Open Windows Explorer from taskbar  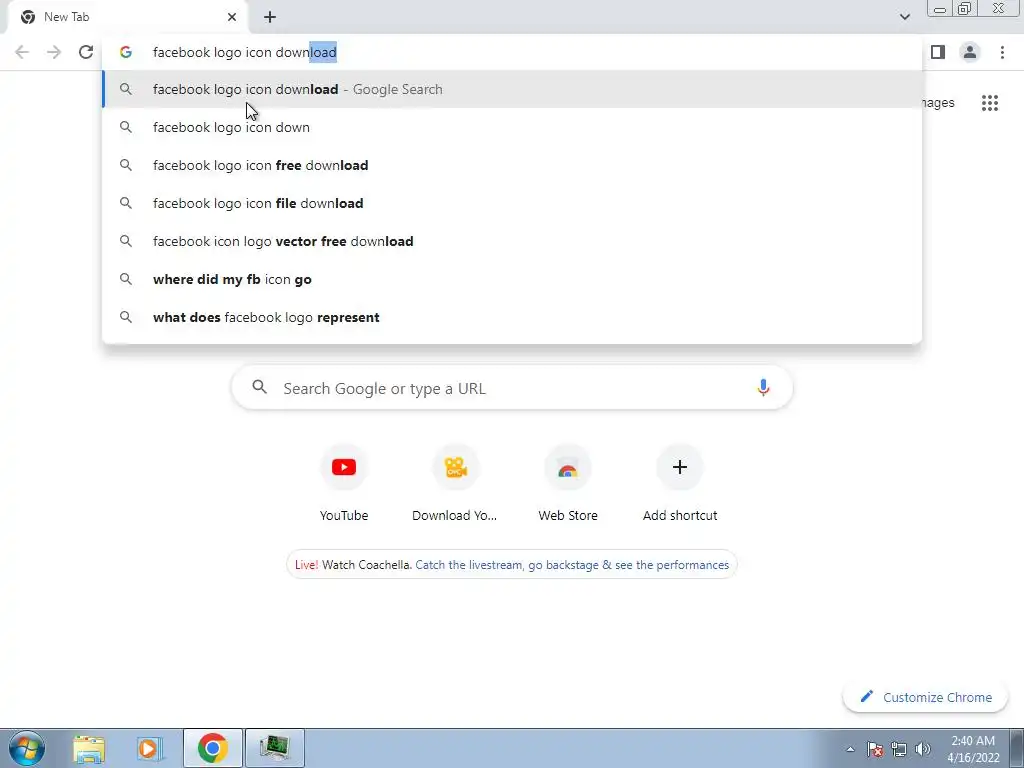point(89,748)
